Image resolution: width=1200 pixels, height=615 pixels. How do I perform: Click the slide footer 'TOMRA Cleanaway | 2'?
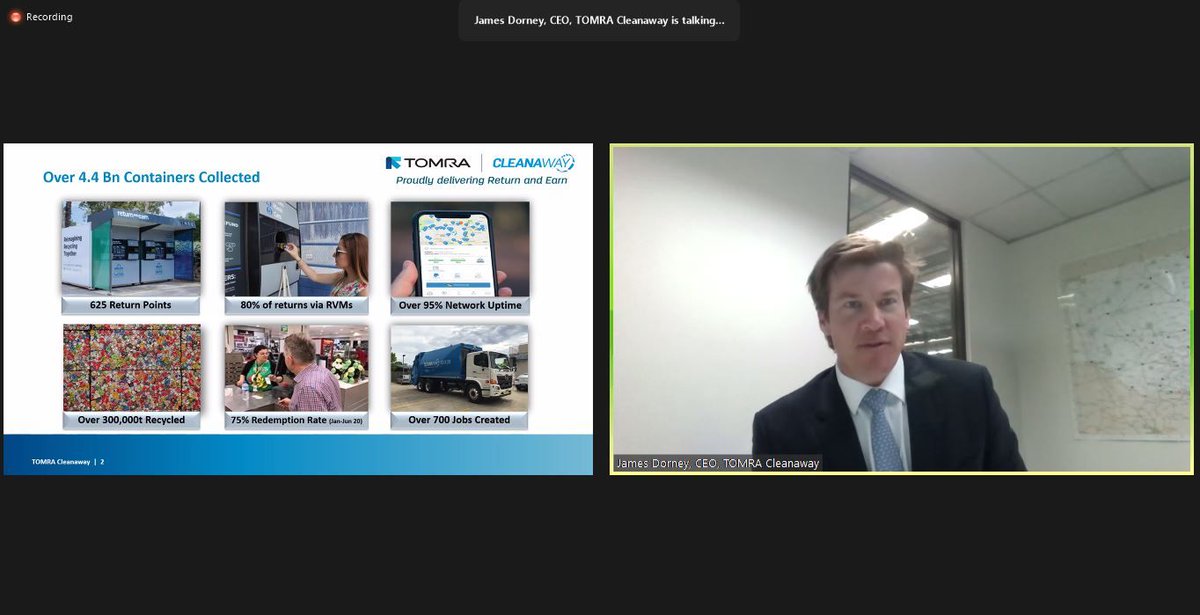click(68, 462)
